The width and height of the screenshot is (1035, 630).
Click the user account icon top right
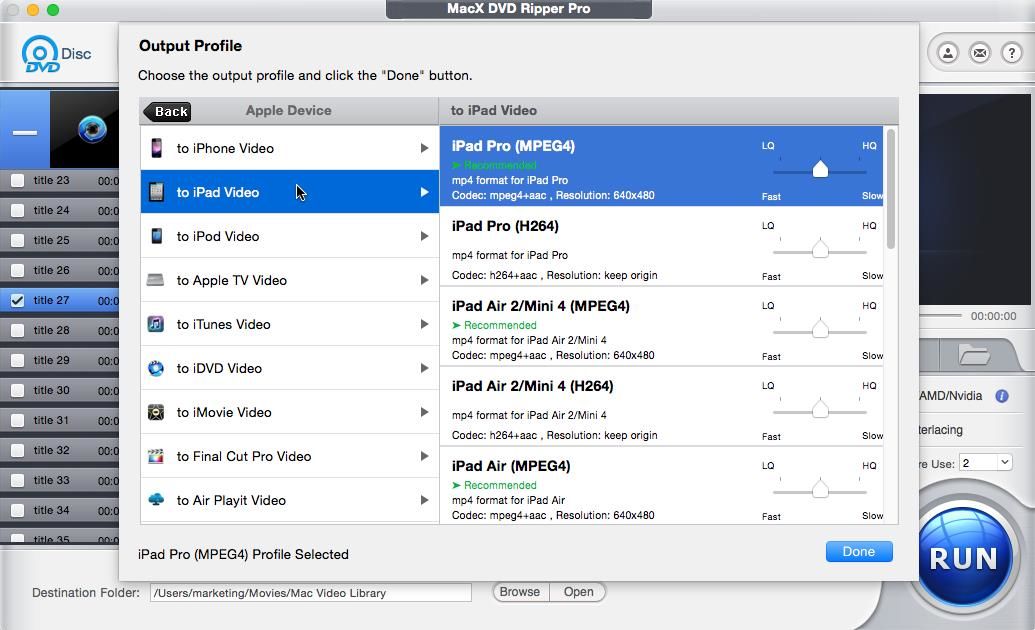(x=948, y=52)
